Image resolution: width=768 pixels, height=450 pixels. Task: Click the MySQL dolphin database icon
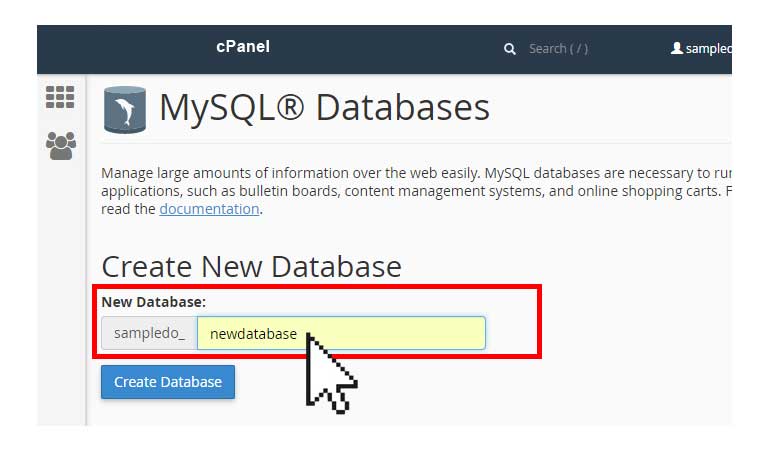[125, 110]
